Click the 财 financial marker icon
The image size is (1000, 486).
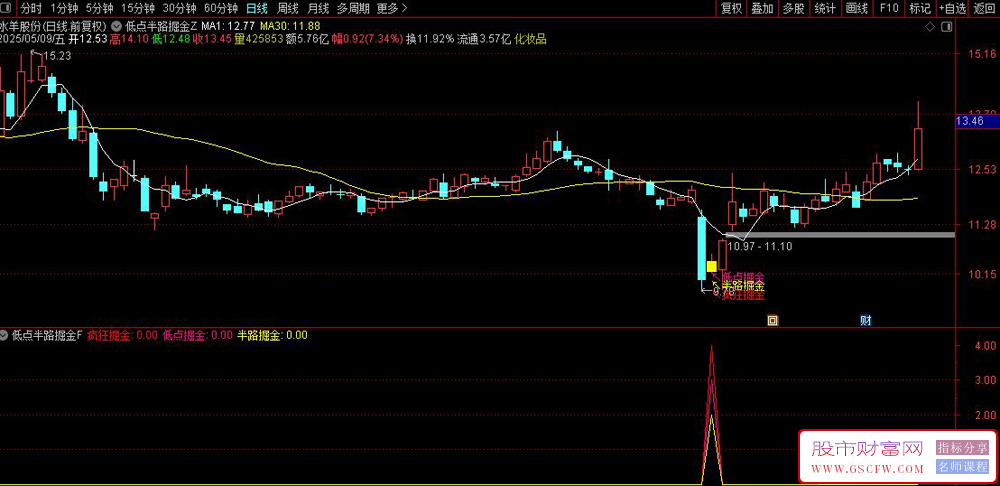point(865,321)
